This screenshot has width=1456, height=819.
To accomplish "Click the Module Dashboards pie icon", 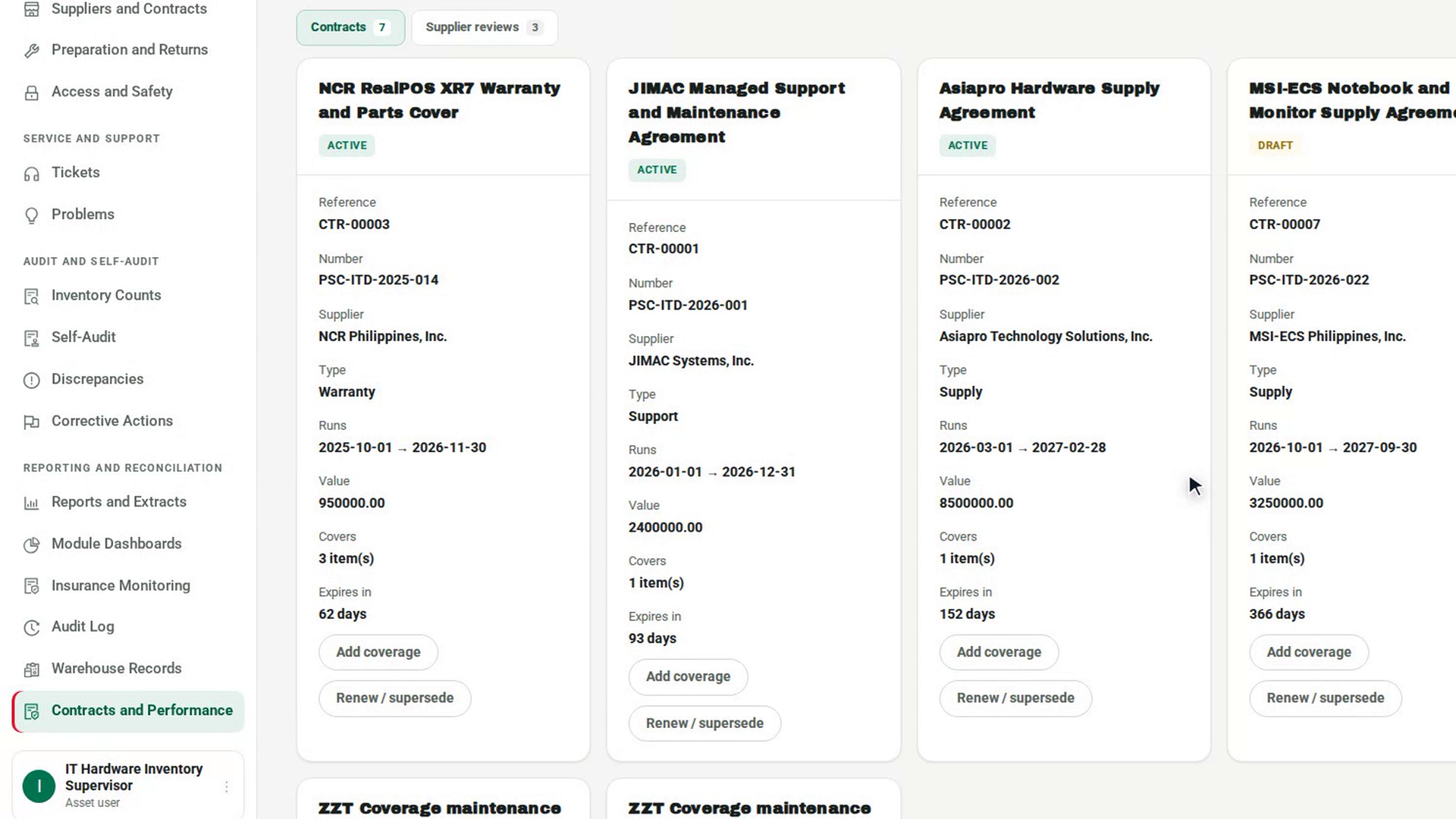I will [x=31, y=544].
